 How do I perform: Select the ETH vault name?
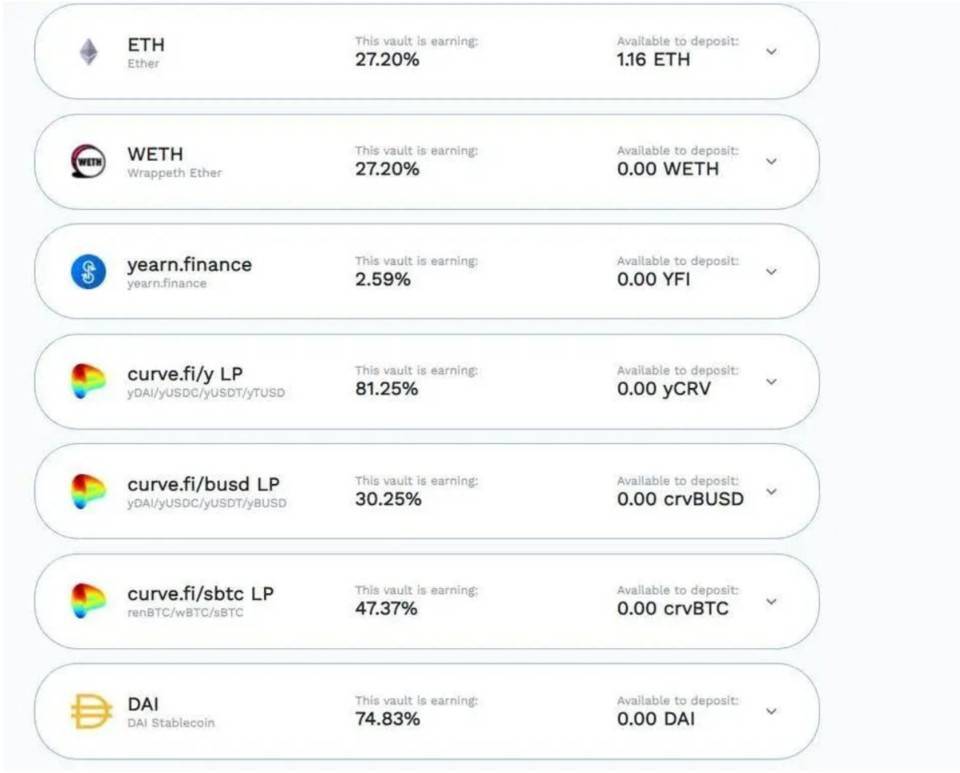tap(146, 45)
